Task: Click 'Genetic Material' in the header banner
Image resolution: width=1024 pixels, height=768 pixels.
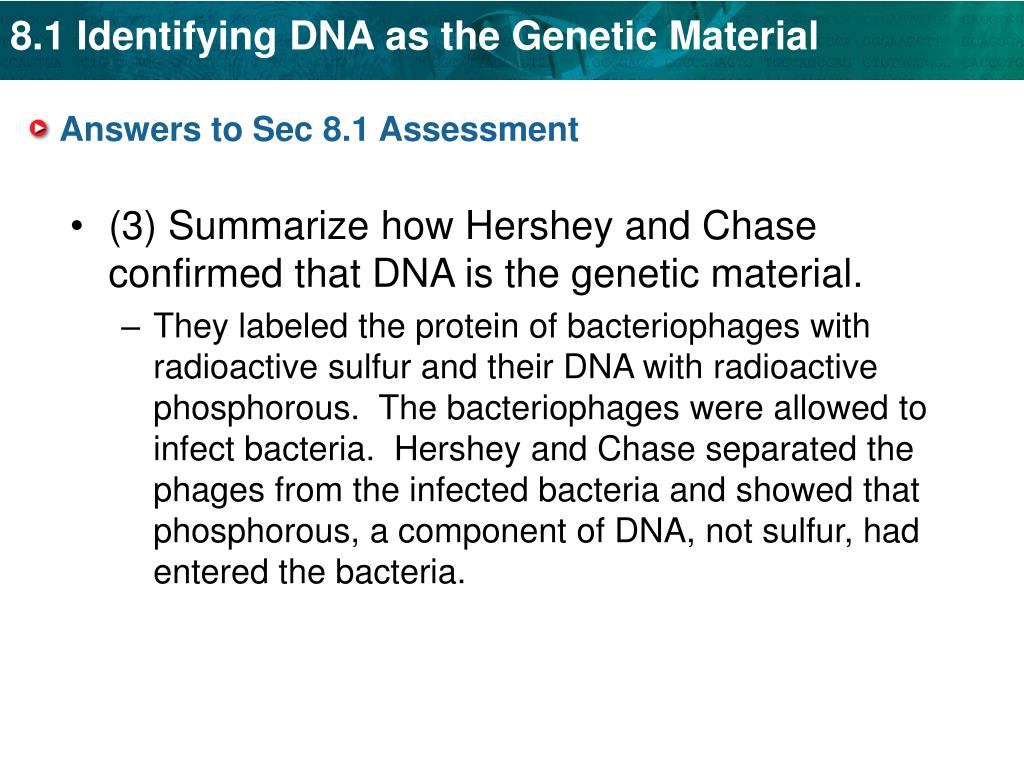Action: (x=664, y=35)
